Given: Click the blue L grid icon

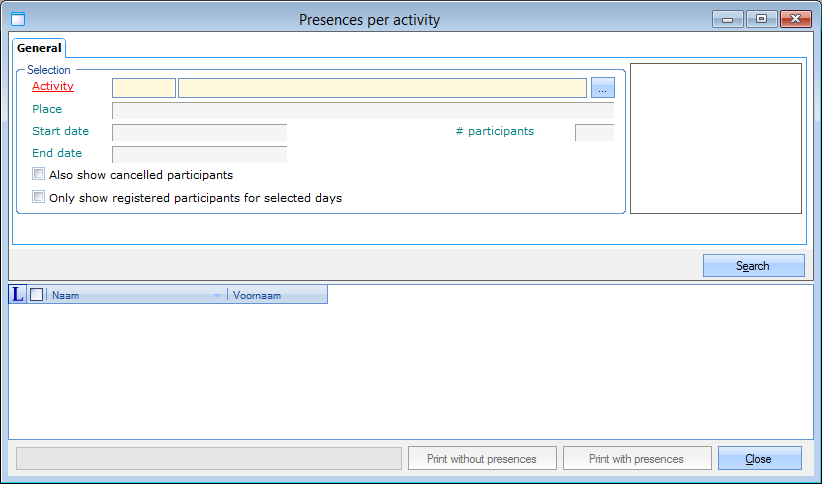Looking at the screenshot, I should pyautogui.click(x=18, y=295).
